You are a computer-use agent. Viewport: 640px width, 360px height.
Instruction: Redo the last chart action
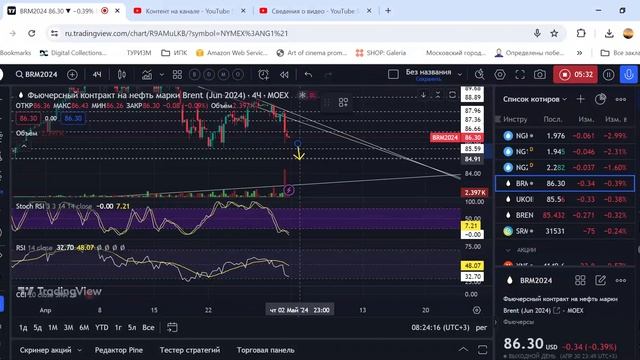point(328,75)
